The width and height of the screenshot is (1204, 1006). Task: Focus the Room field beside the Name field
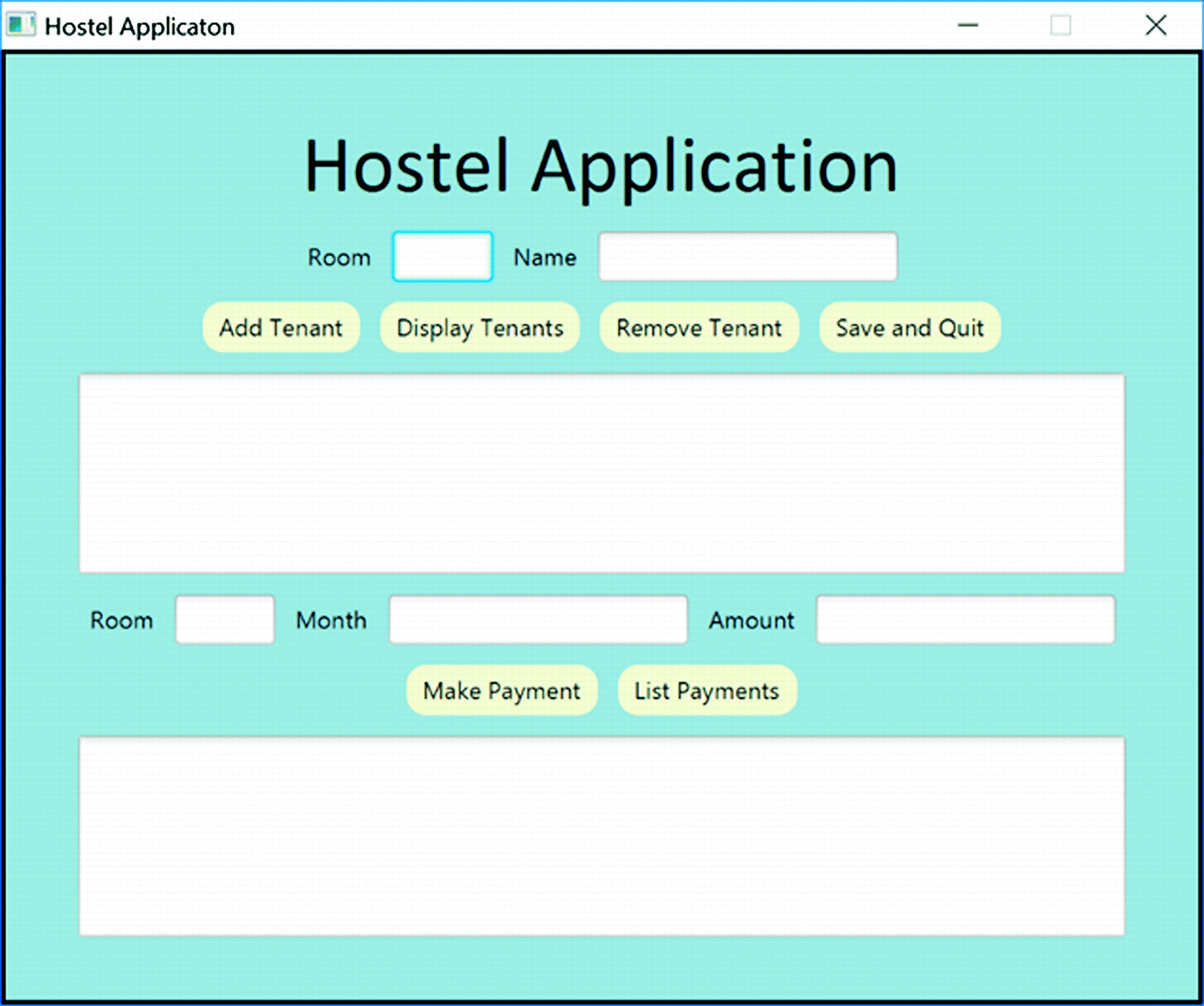click(443, 257)
